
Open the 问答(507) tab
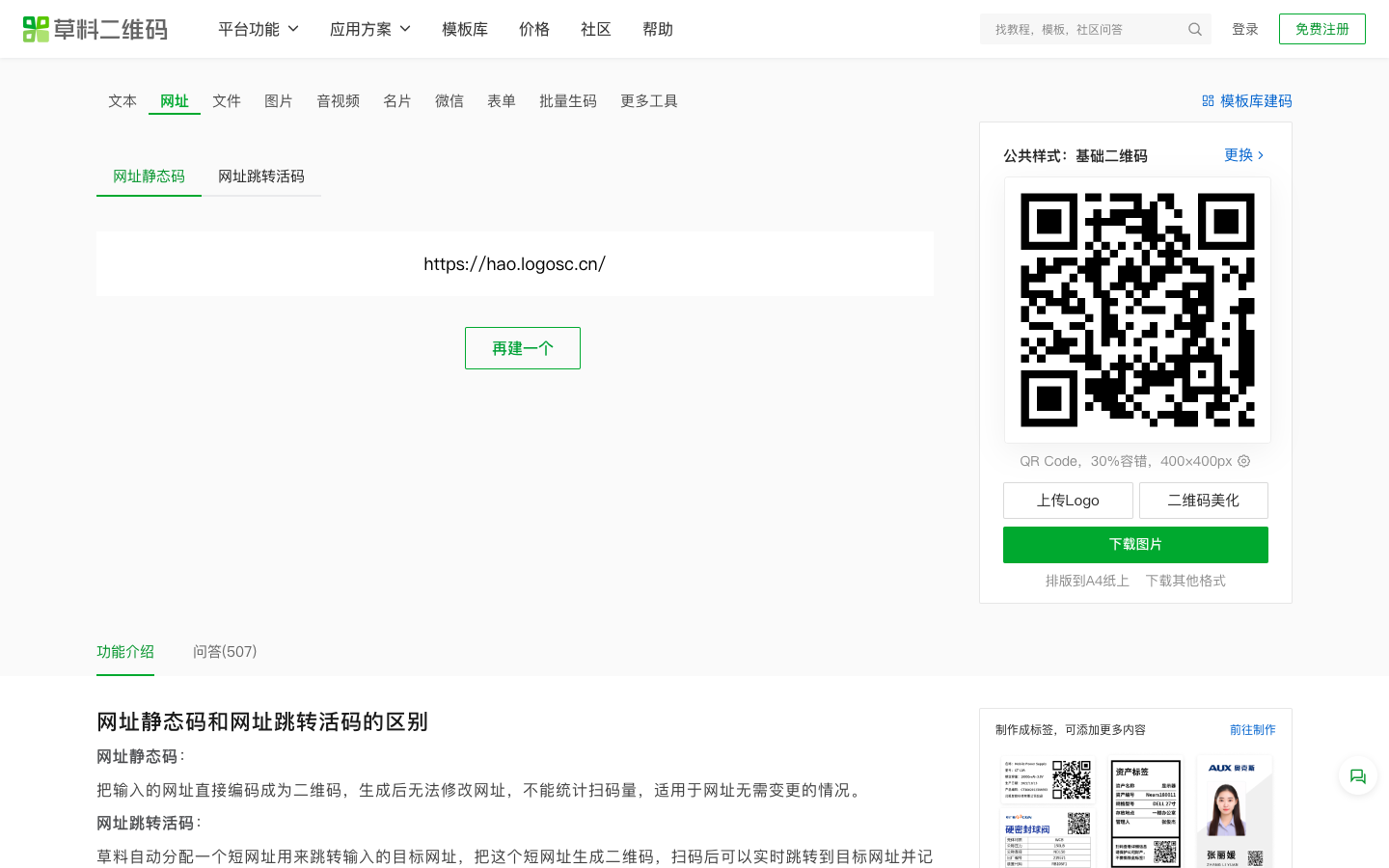point(225,652)
